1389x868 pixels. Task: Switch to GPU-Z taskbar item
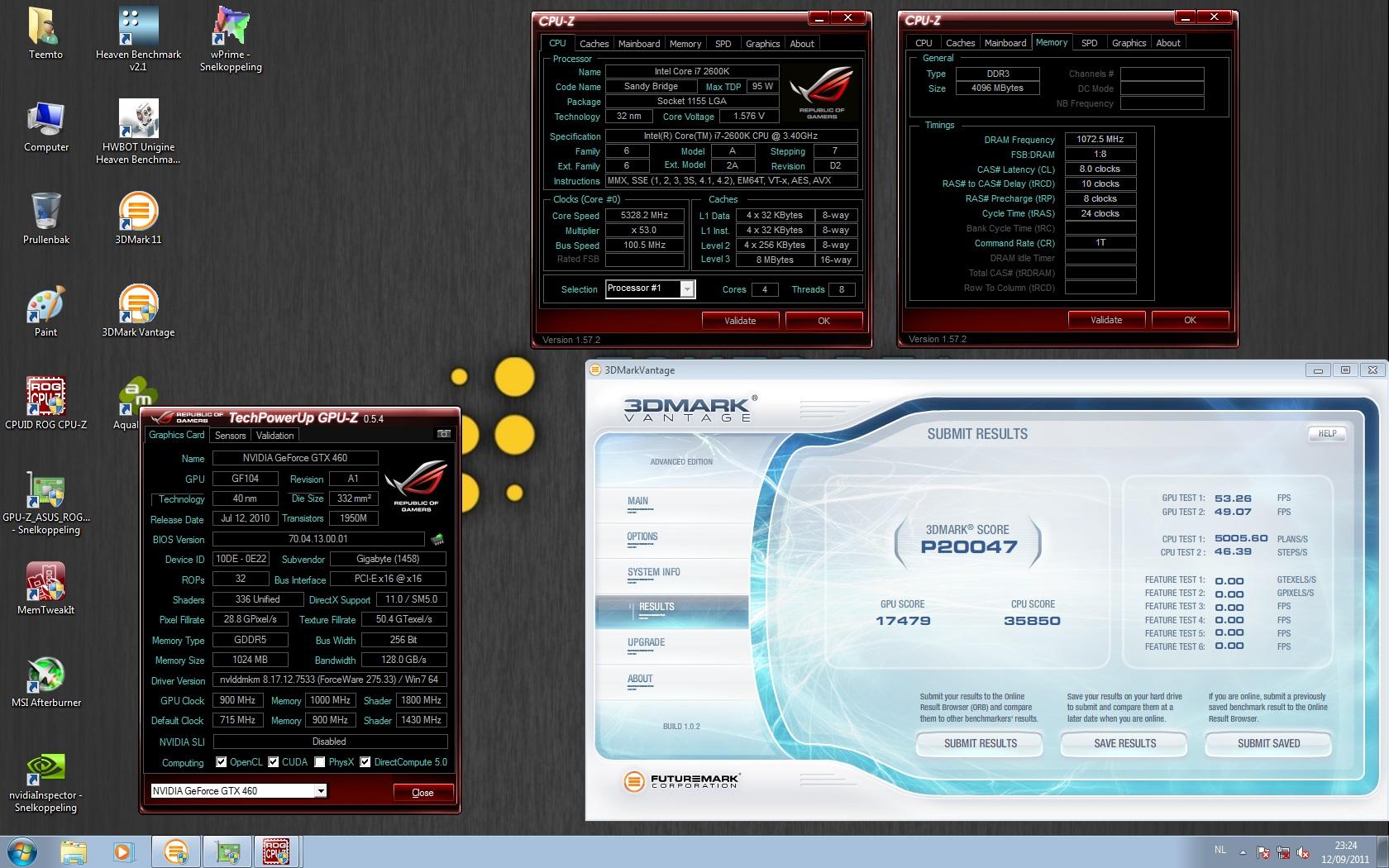tap(227, 851)
